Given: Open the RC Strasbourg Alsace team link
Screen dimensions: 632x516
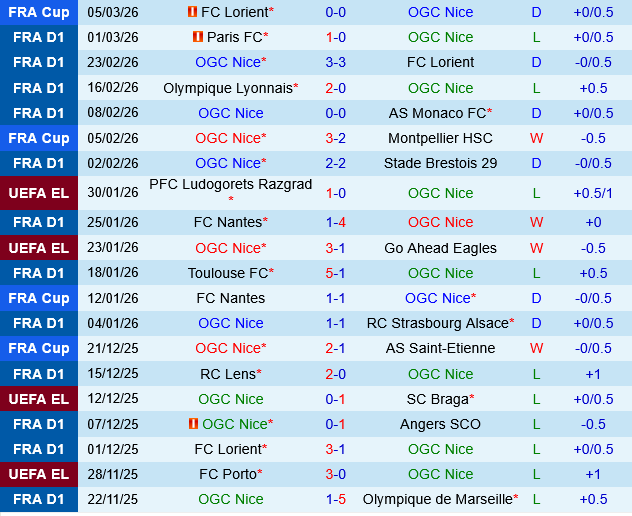Looking at the screenshot, I should (438, 323).
